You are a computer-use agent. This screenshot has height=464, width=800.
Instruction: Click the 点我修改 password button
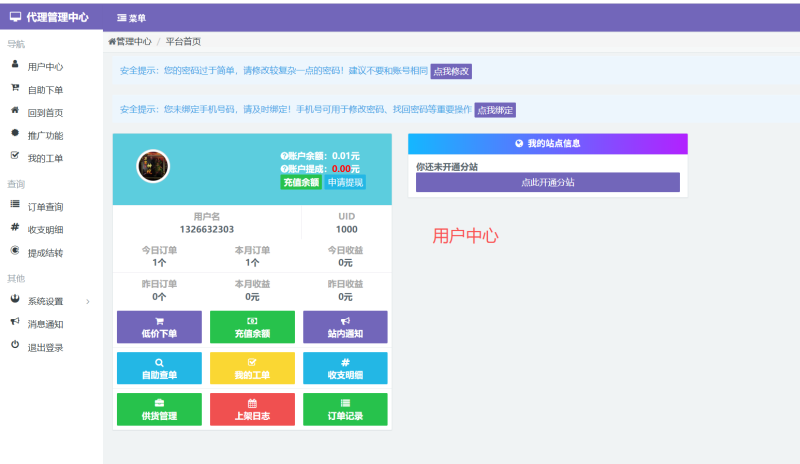pyautogui.click(x=451, y=71)
